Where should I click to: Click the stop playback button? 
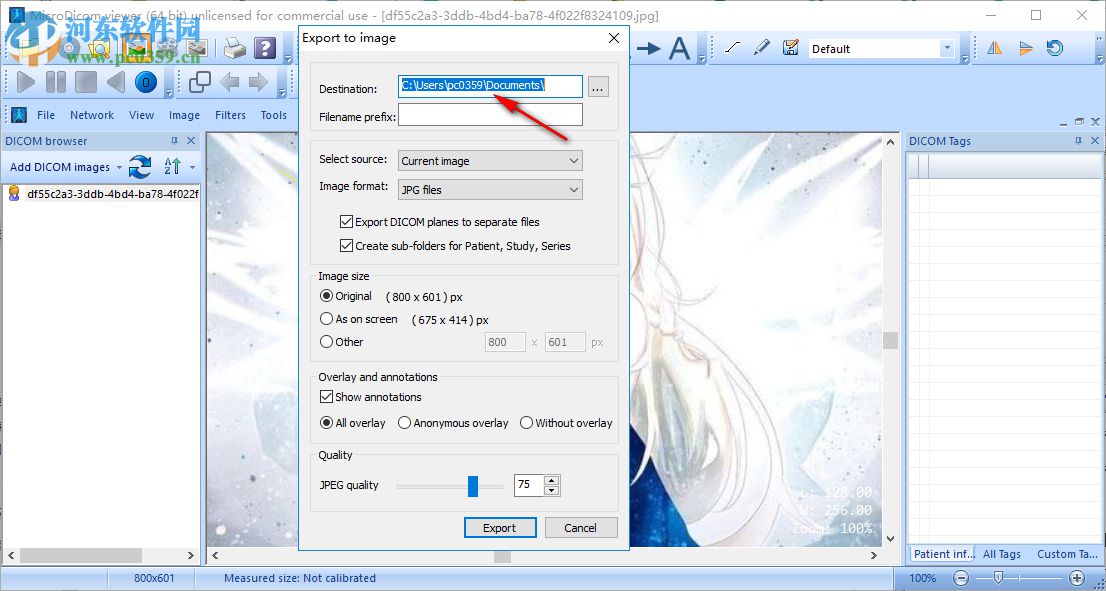click(86, 83)
